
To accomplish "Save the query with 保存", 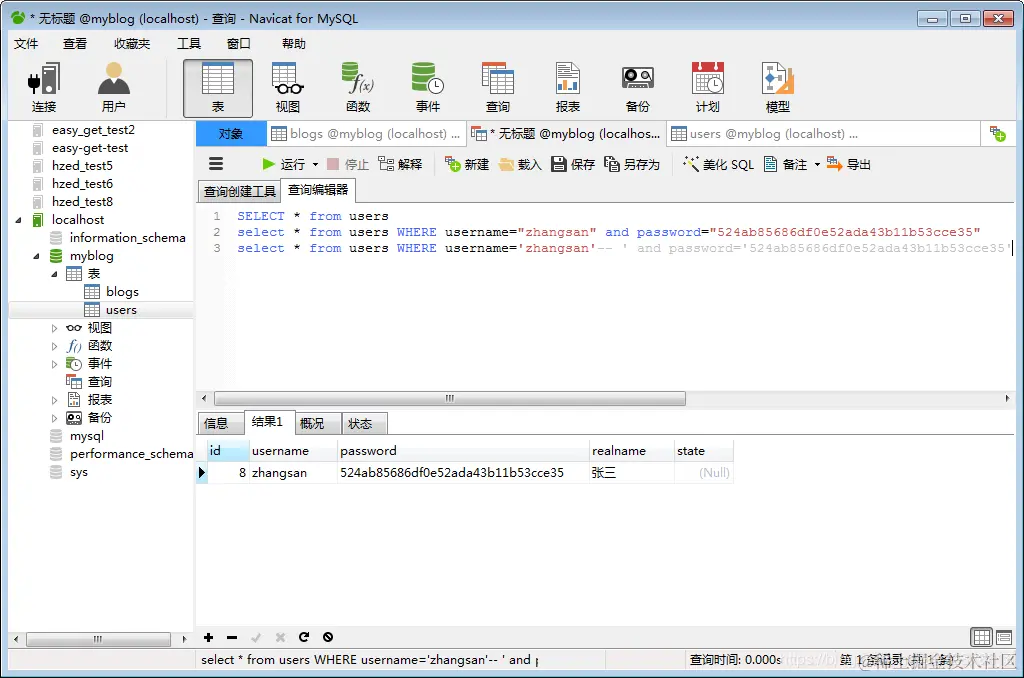I will click(573, 164).
